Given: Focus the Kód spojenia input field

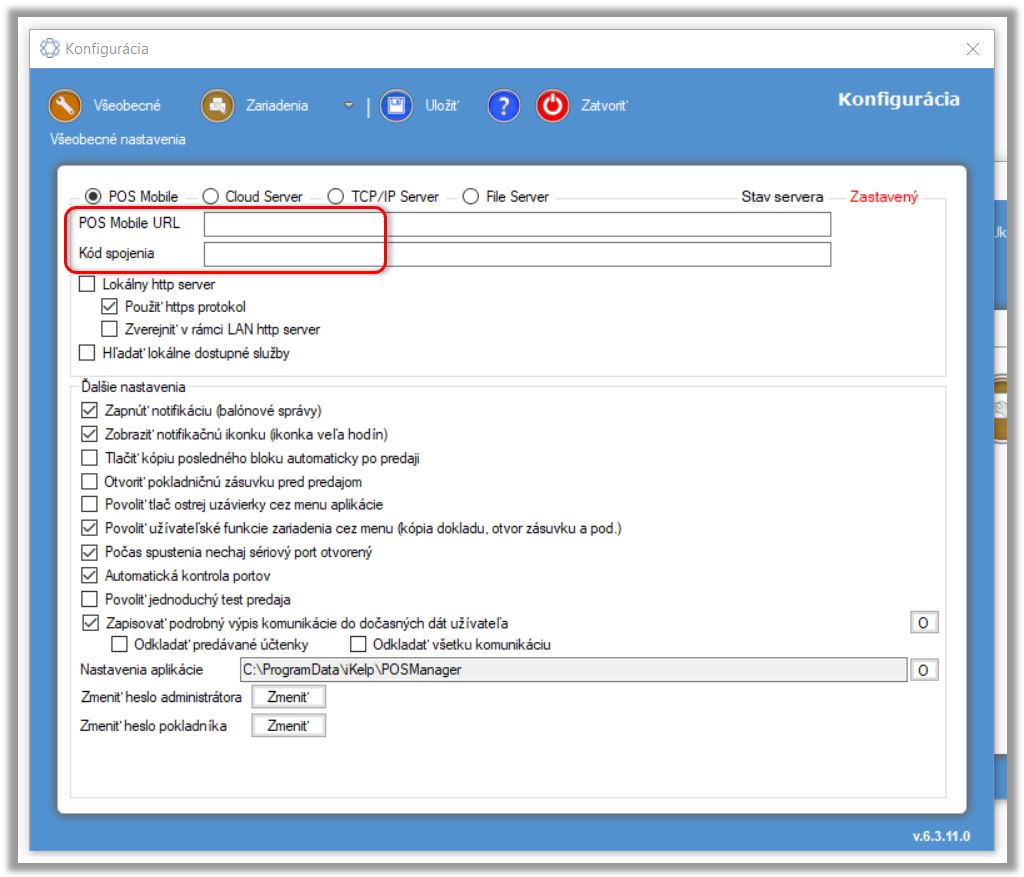Looking at the screenshot, I should click(516, 255).
